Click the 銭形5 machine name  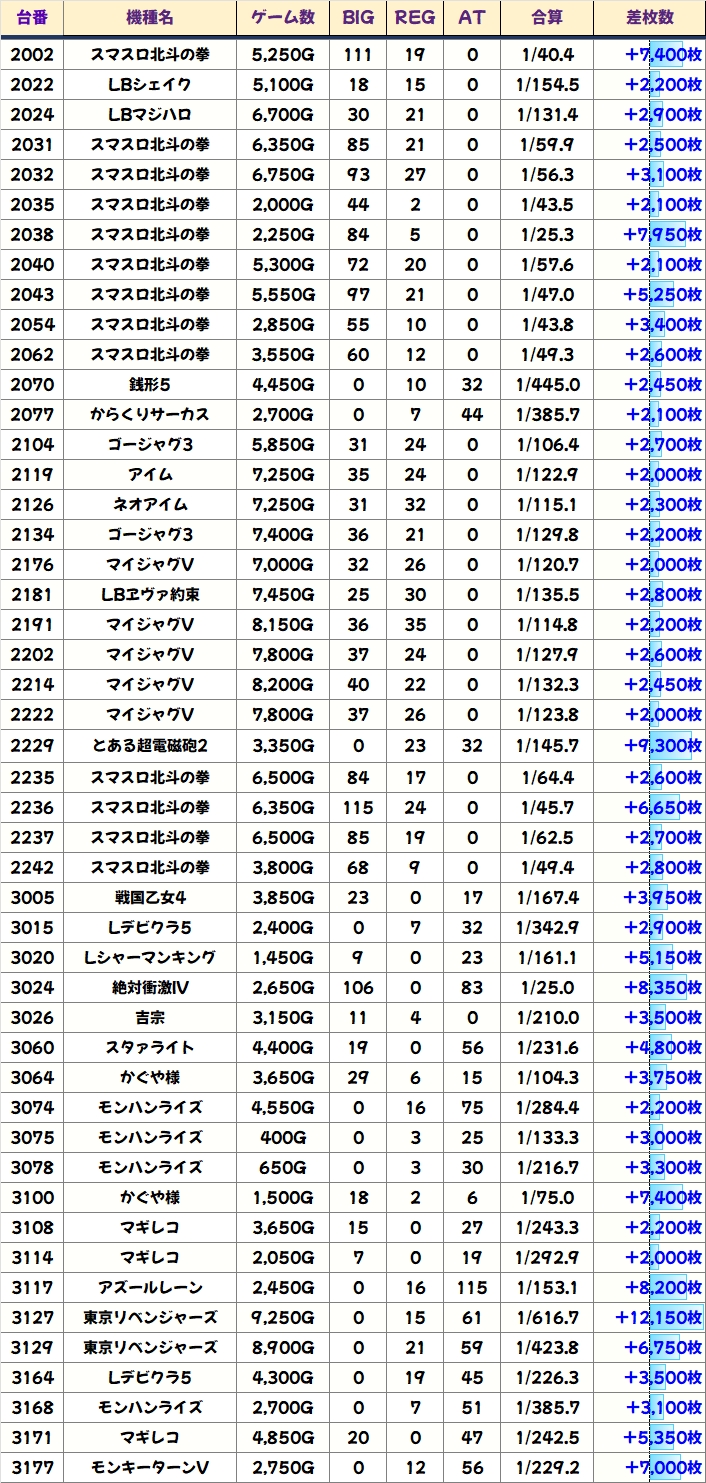tap(150, 384)
